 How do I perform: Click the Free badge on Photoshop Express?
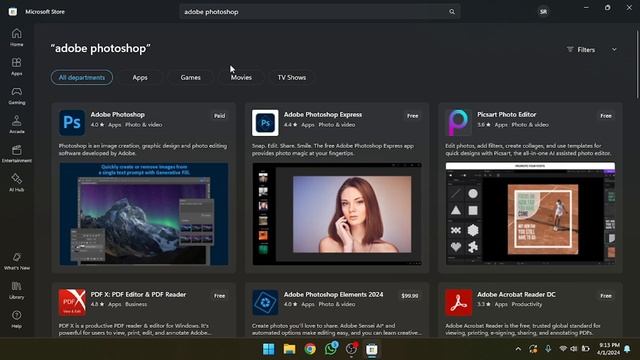tap(413, 116)
